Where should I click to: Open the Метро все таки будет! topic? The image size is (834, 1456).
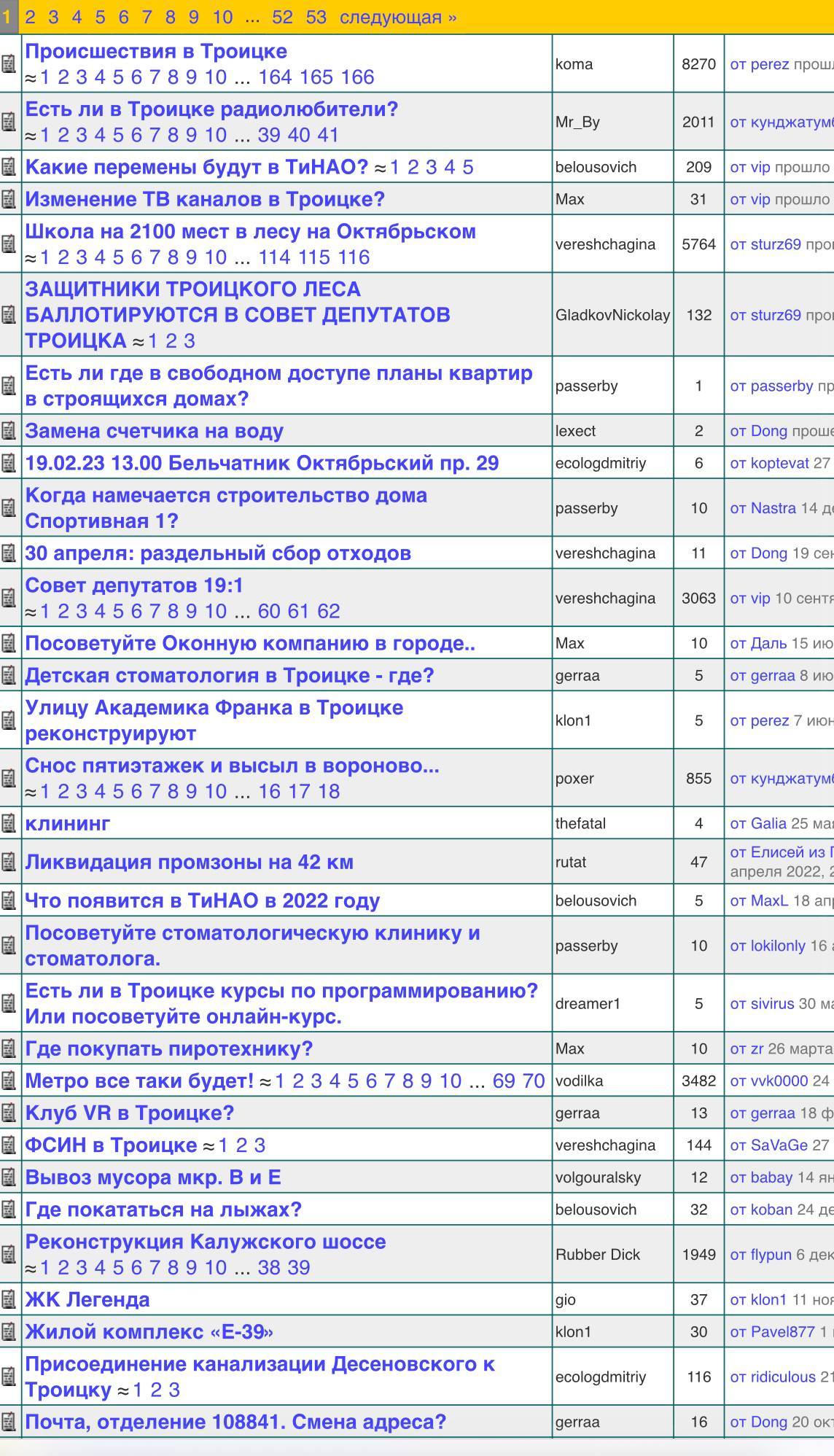(139, 1081)
